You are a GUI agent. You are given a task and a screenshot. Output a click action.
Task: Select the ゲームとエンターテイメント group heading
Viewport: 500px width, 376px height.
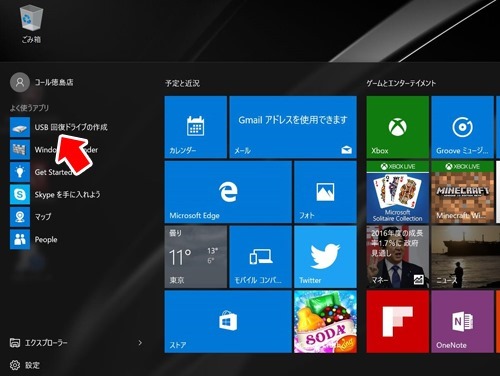click(x=401, y=83)
